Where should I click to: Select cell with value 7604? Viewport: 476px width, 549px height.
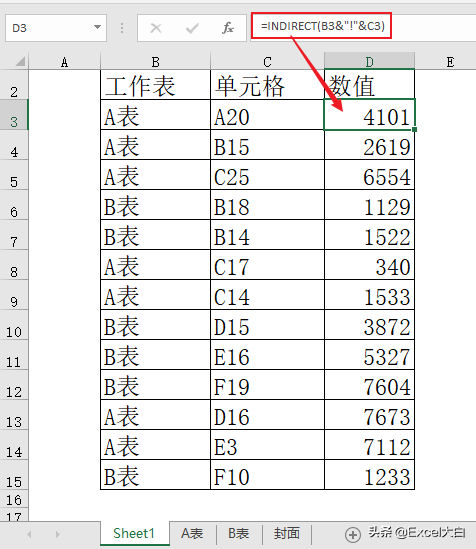[x=370, y=384]
